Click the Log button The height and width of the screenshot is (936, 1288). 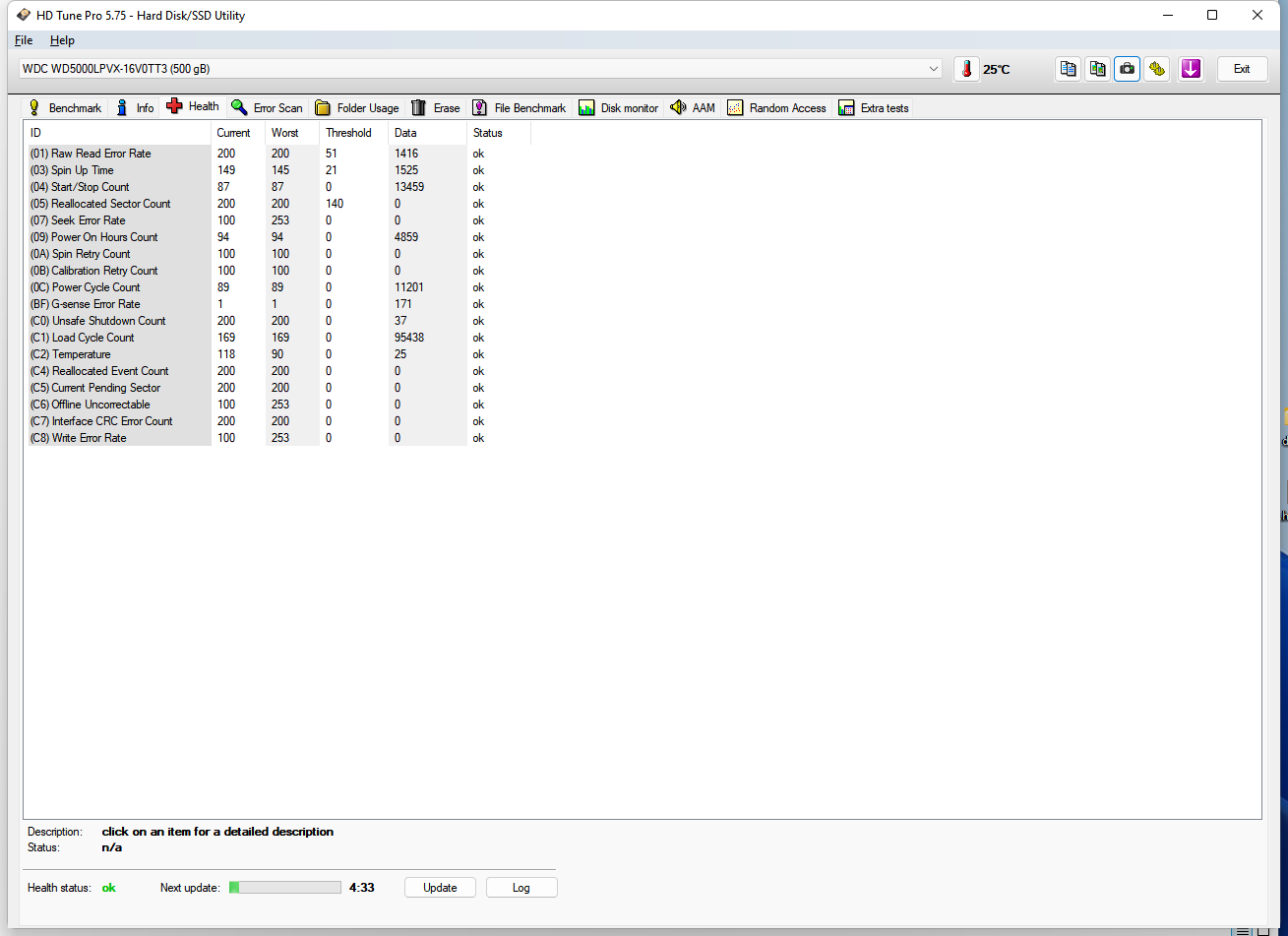coord(521,888)
